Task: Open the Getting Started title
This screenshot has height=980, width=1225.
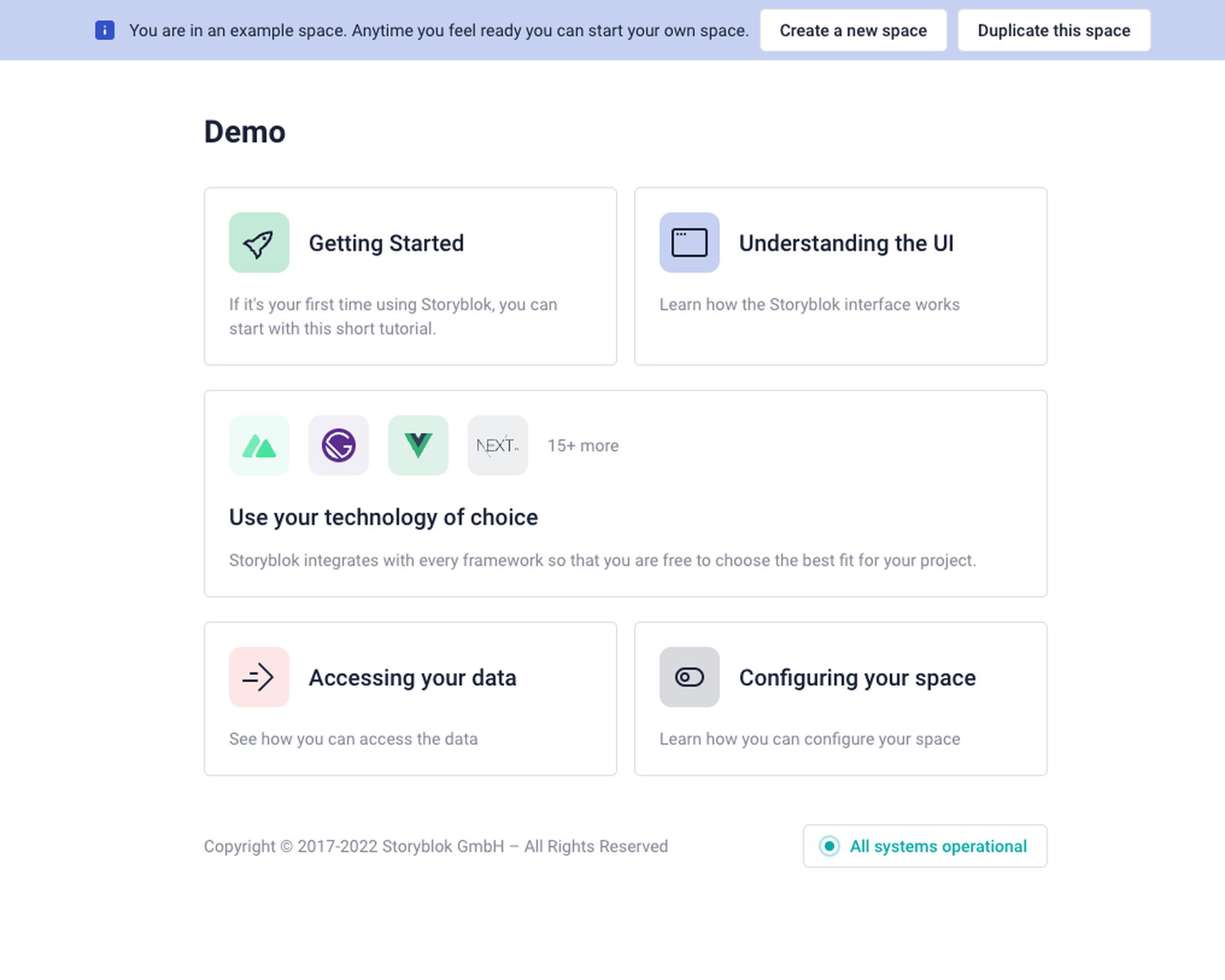Action: pyautogui.click(x=386, y=244)
